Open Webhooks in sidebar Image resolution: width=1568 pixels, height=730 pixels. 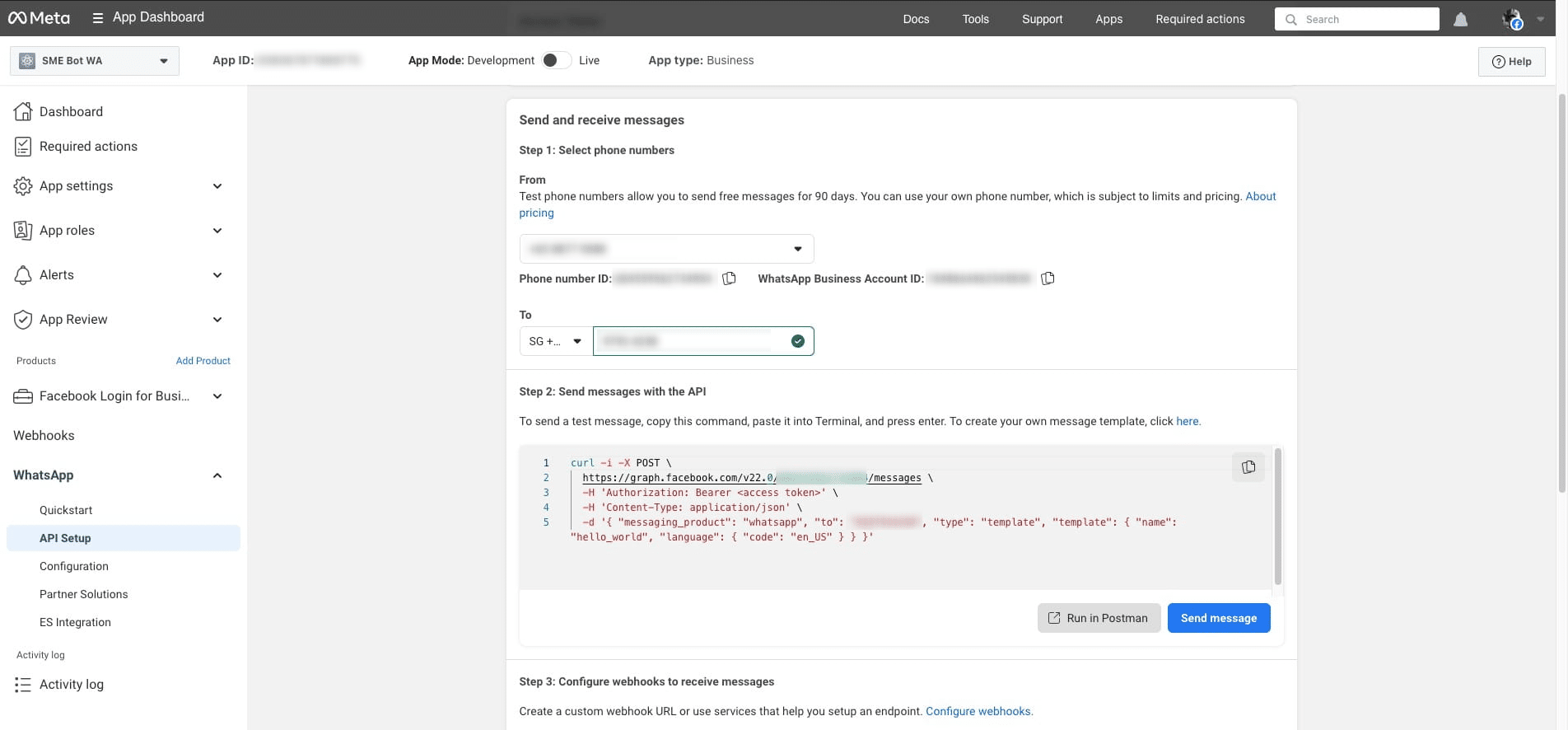44,436
